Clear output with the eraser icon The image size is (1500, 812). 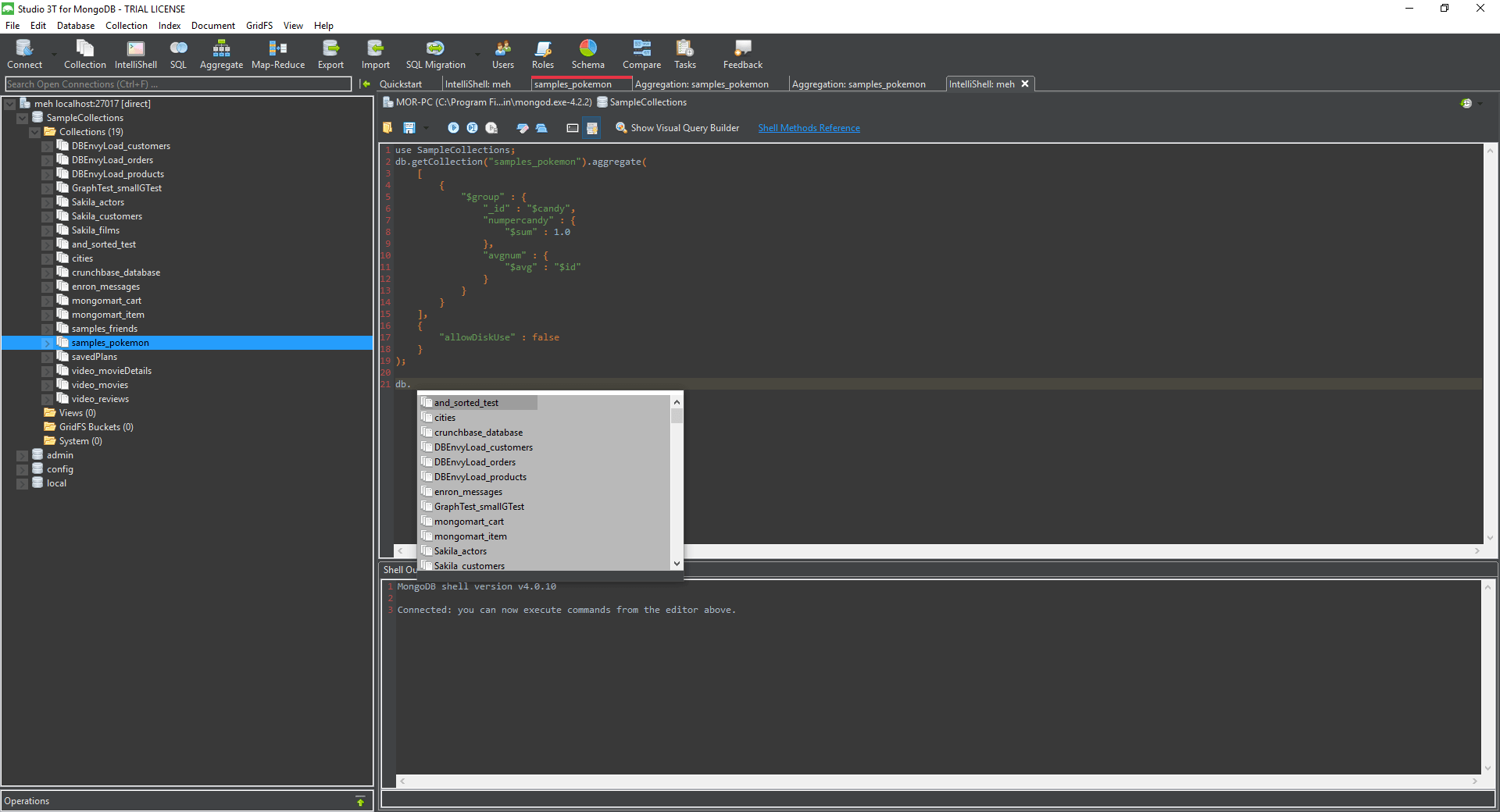coord(523,127)
